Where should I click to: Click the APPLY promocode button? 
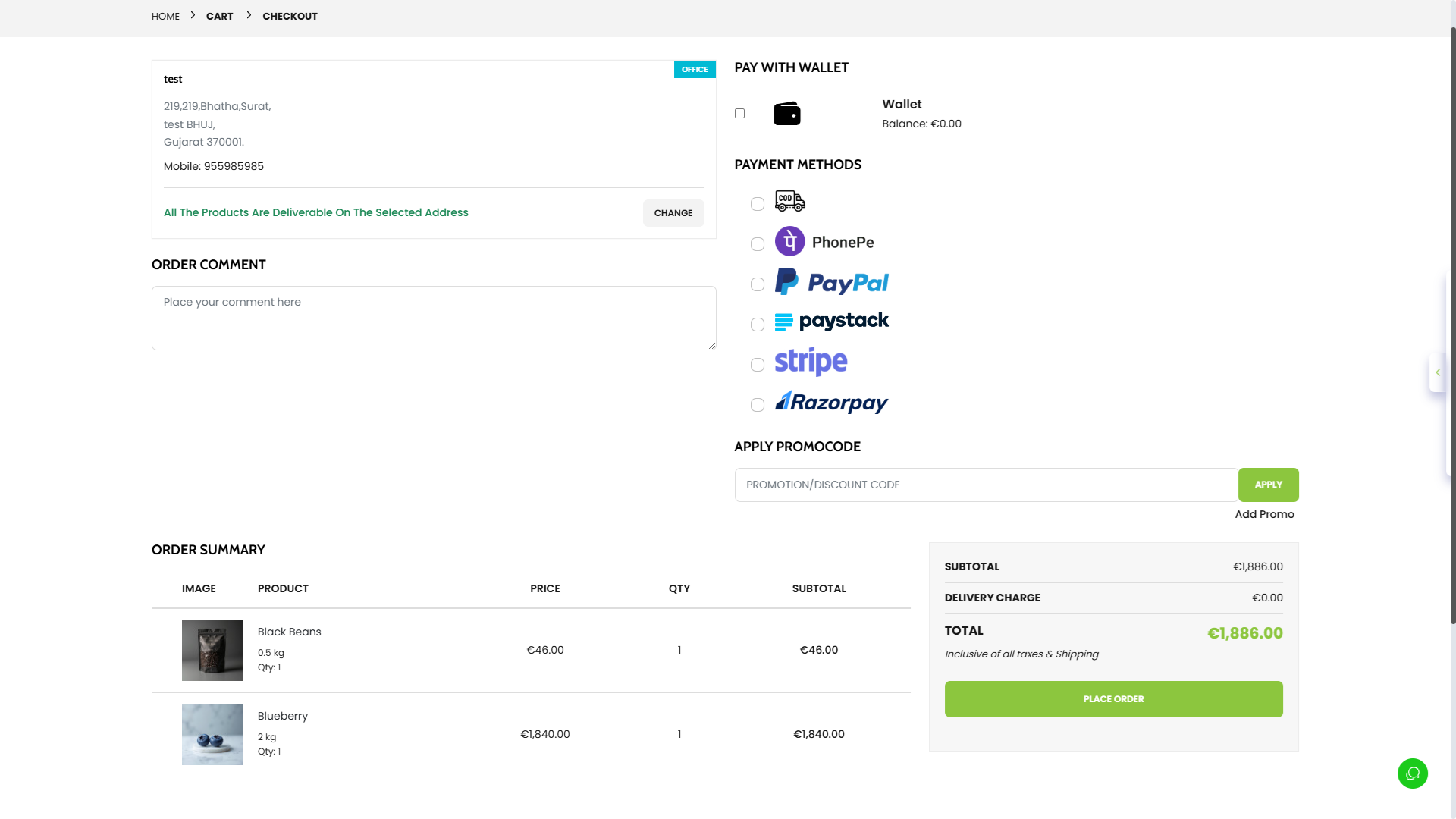(1268, 484)
